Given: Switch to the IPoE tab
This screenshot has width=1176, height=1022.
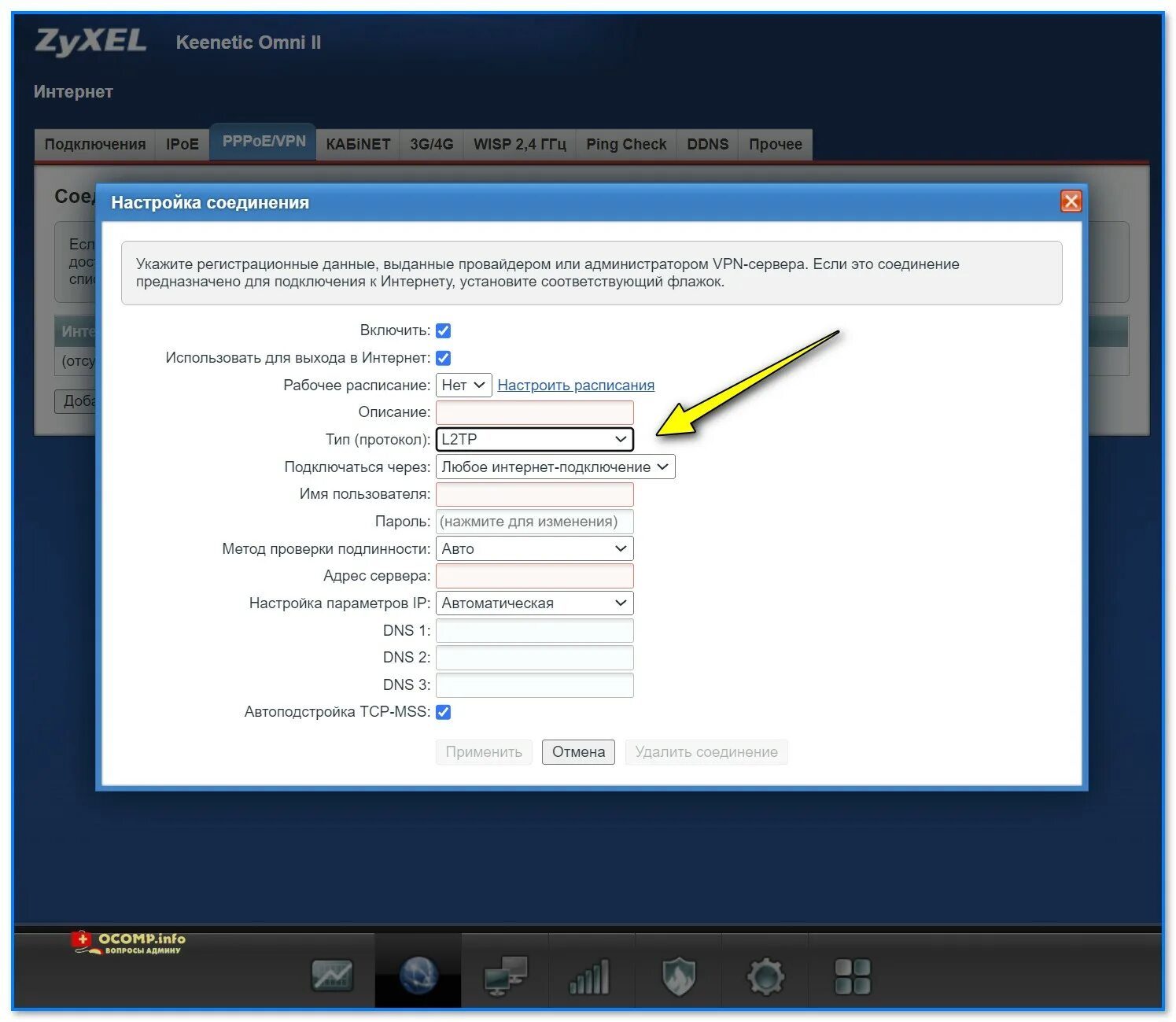Looking at the screenshot, I should 182,144.
